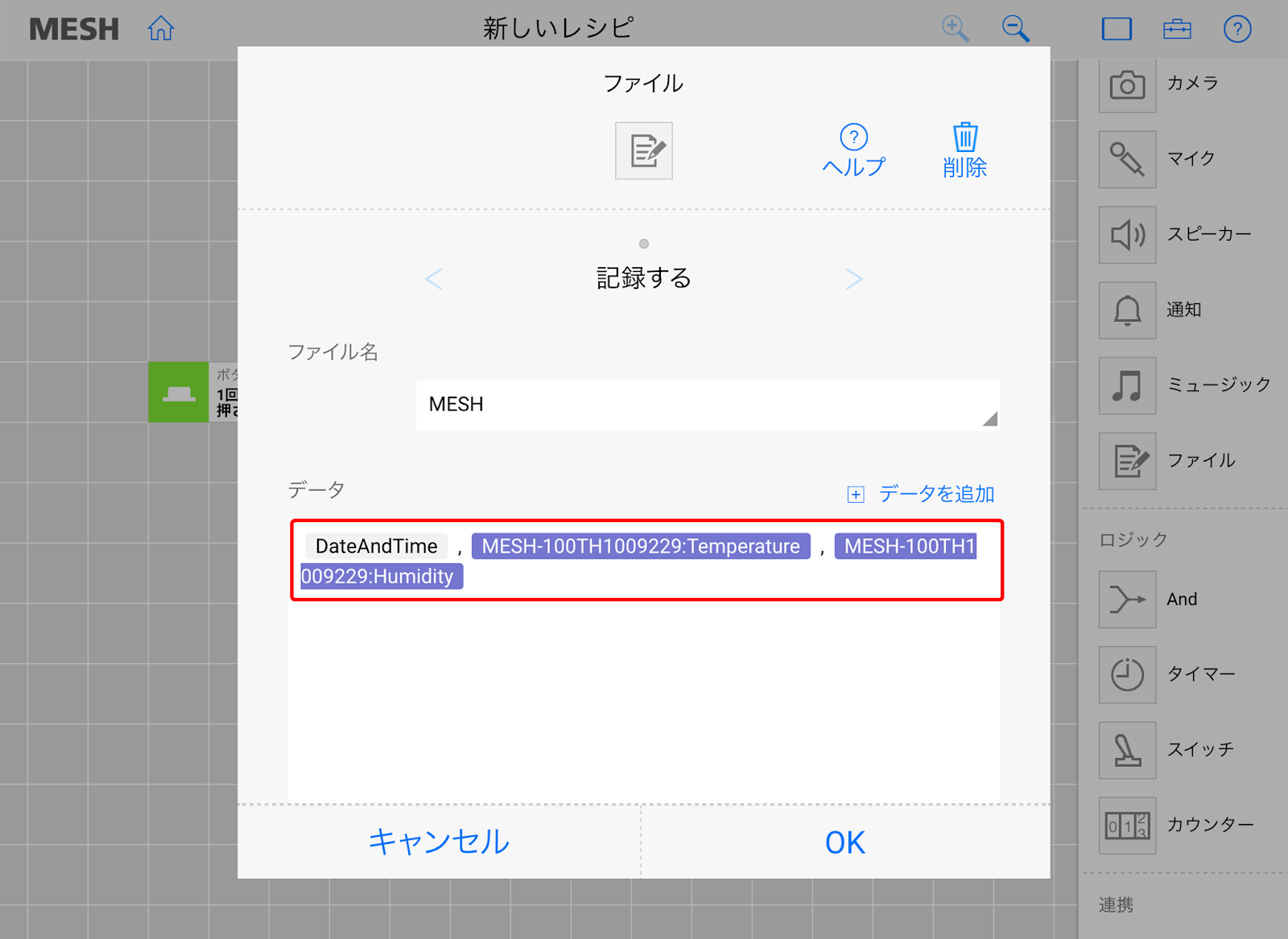Select the スイッチ switch block icon

1127,750
